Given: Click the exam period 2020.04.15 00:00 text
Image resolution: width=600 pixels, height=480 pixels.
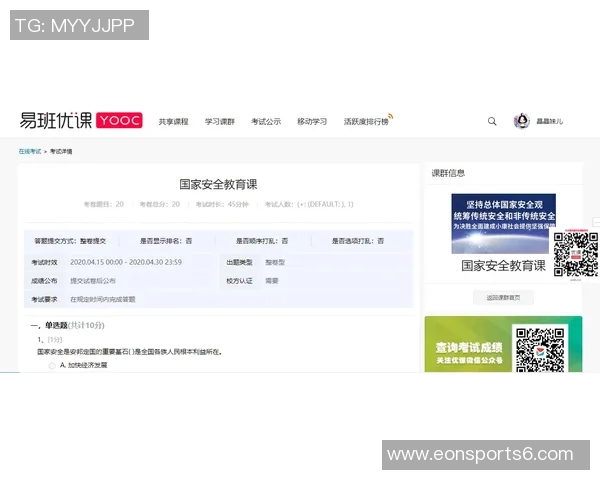Looking at the screenshot, I should tap(126, 262).
